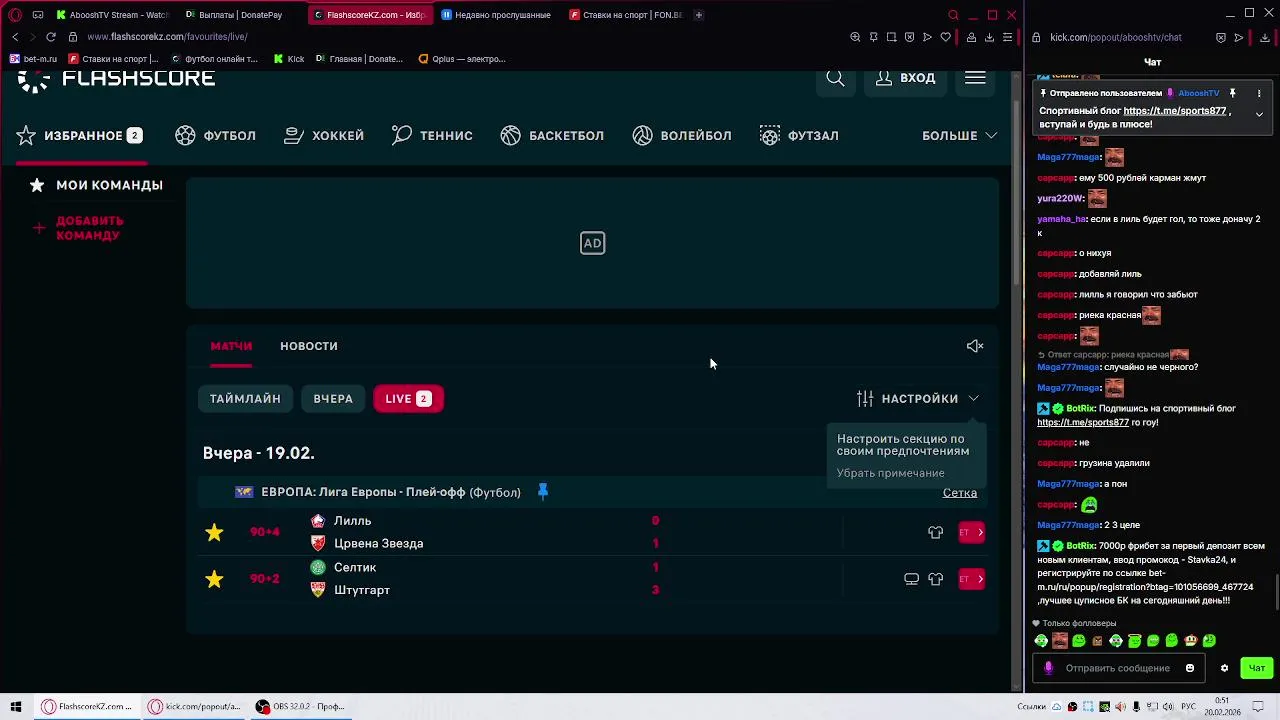Switch to the НОВОСТИ tab
1280x720 pixels.
[309, 346]
